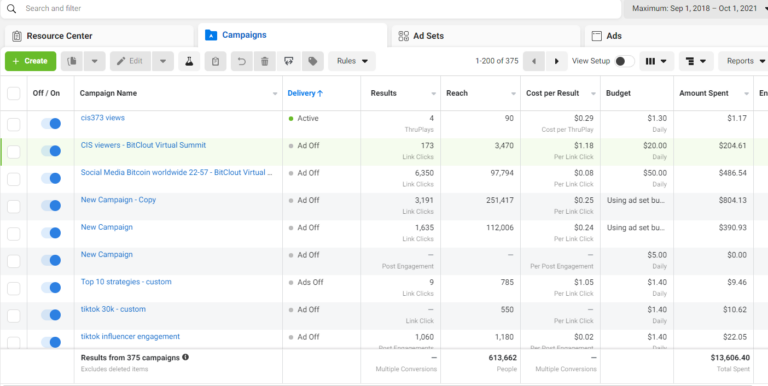Screen dimensions: 768x386
Task: Open the date range selector
Action: pyautogui.click(x=696, y=8)
